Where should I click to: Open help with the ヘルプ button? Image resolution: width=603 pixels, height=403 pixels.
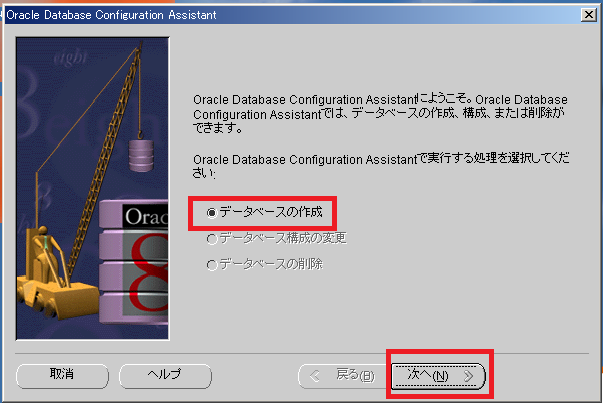[165, 376]
